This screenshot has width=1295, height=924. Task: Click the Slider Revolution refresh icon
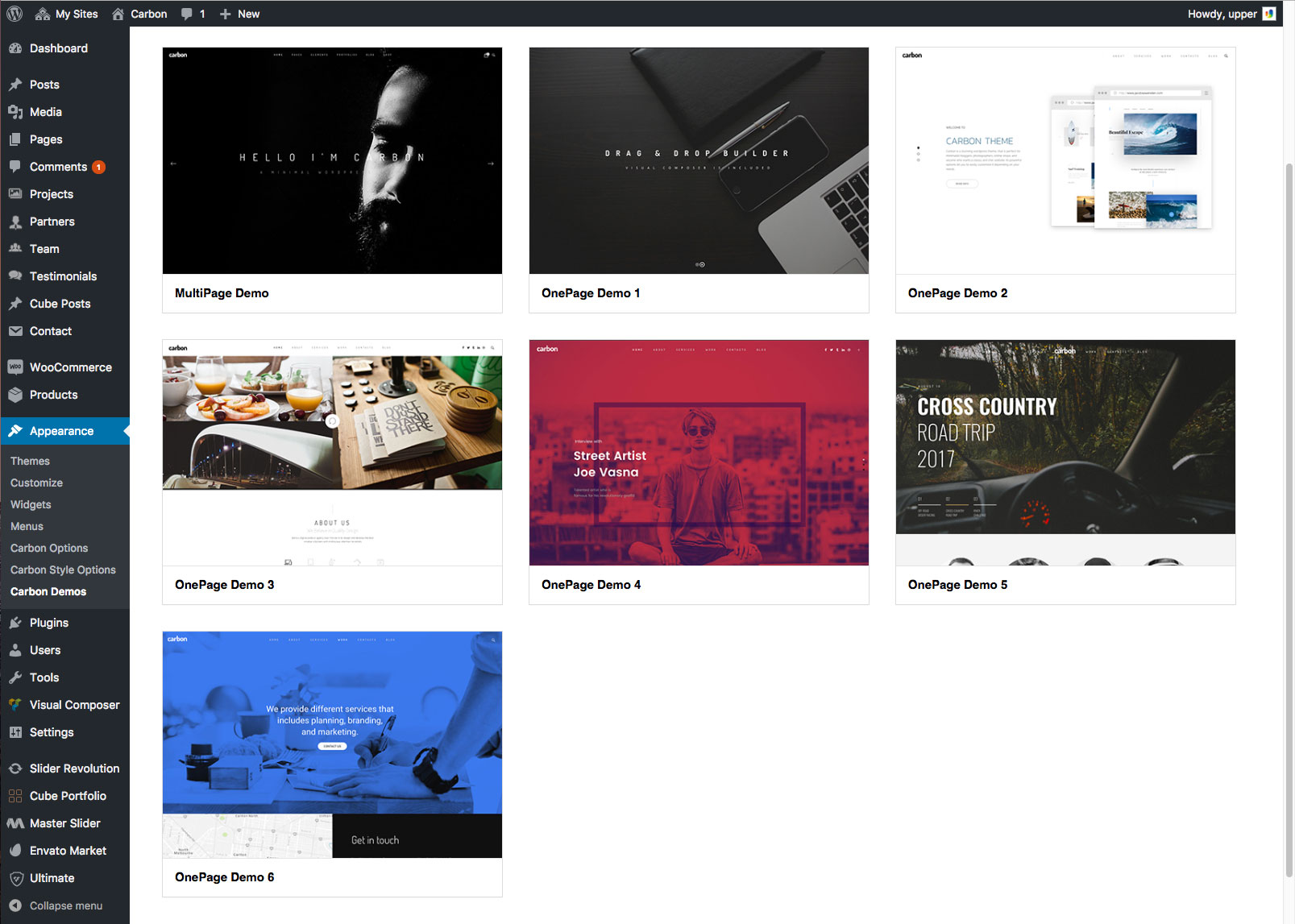point(15,769)
